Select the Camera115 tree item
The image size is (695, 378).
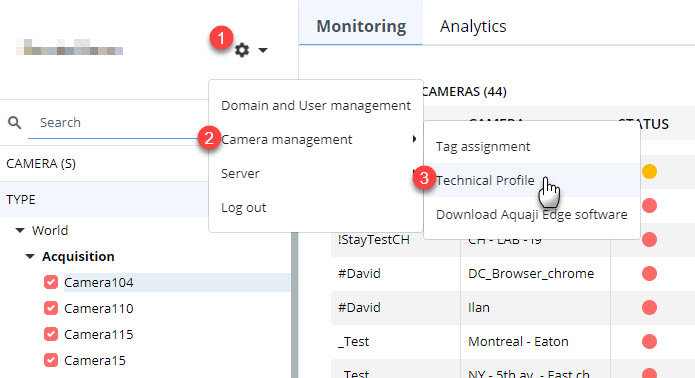(x=98, y=335)
